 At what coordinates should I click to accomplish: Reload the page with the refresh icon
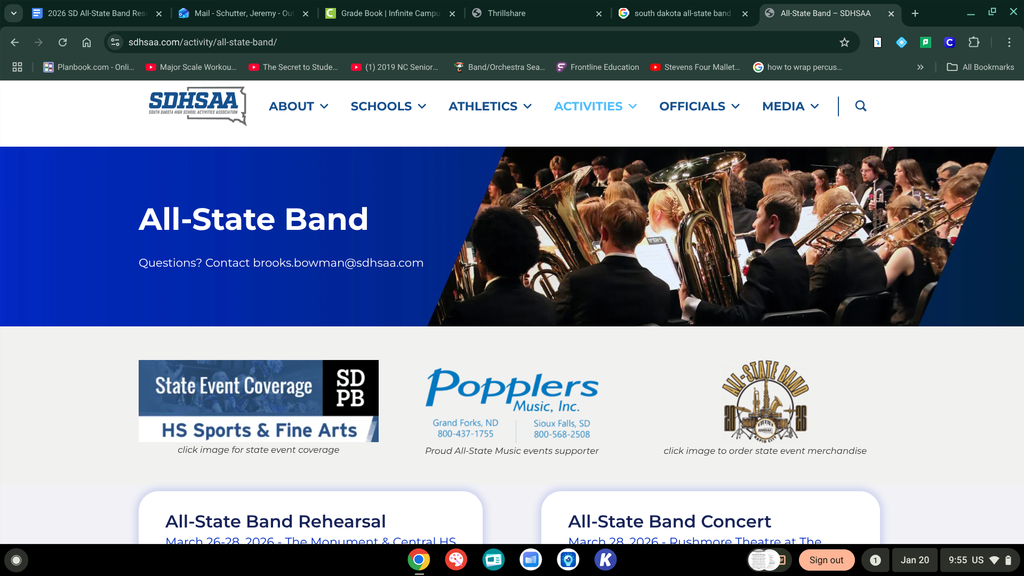(x=62, y=42)
